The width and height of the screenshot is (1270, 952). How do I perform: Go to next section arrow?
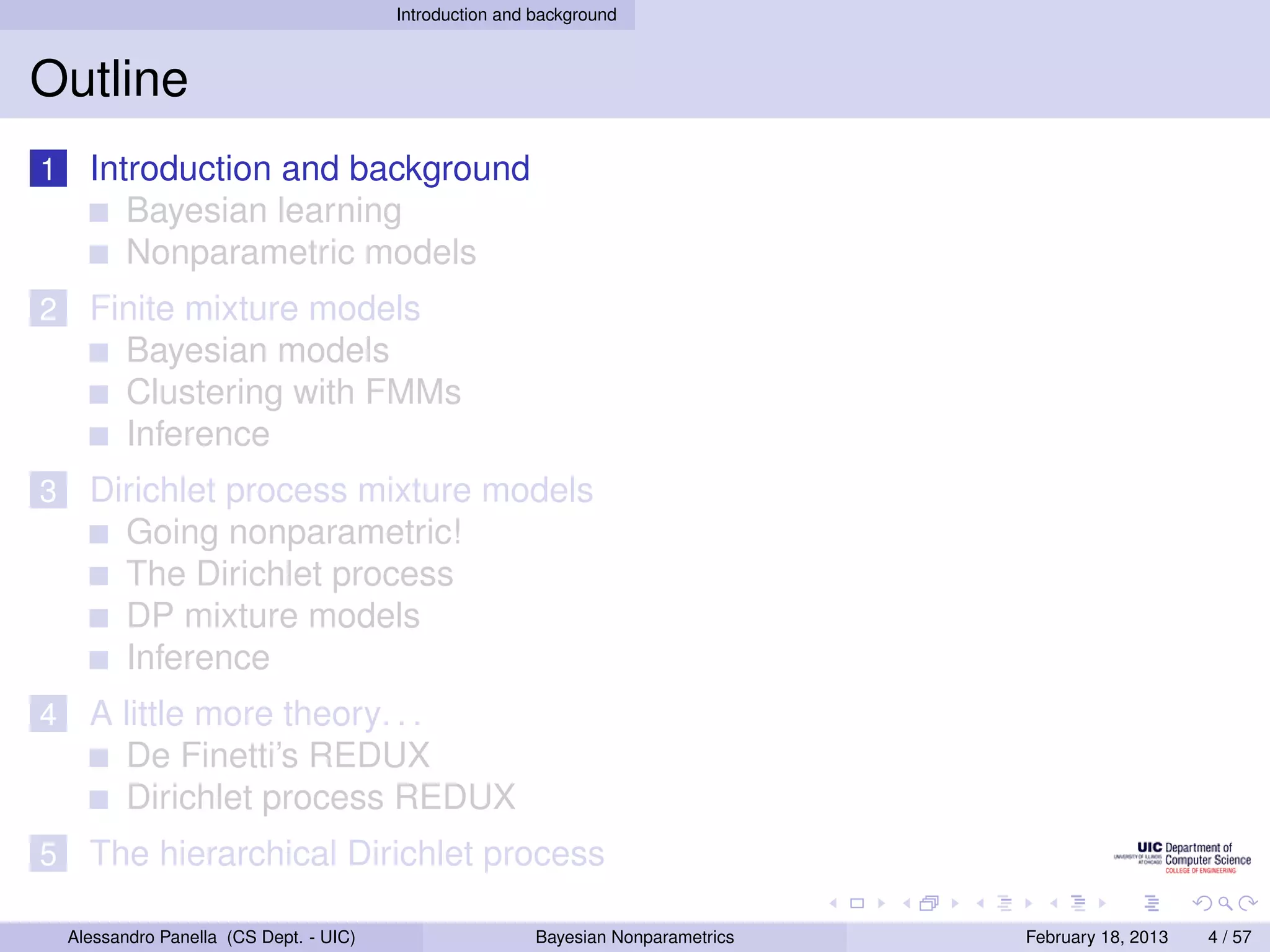[1102, 903]
